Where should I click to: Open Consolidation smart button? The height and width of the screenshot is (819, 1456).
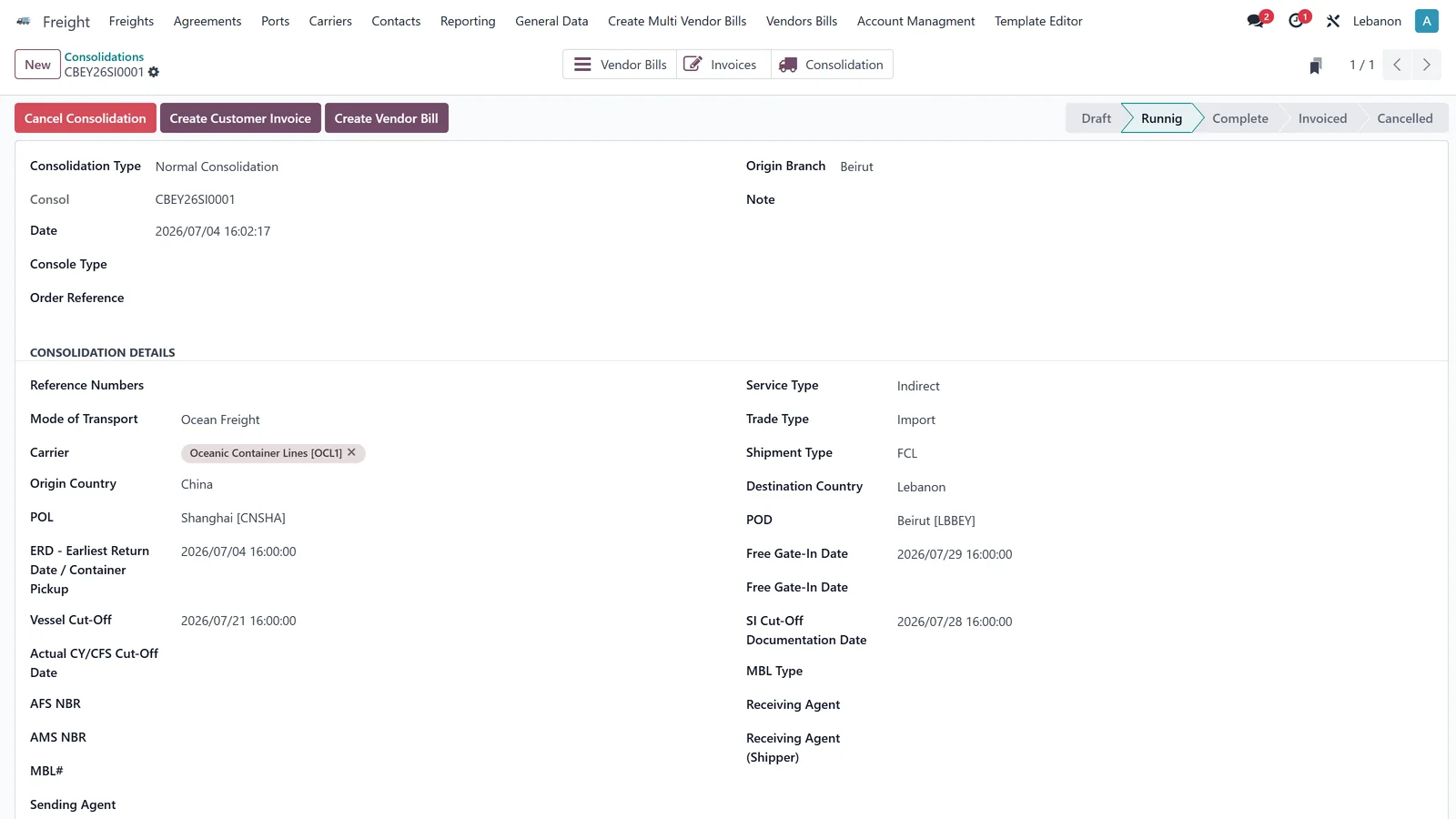[x=832, y=65]
